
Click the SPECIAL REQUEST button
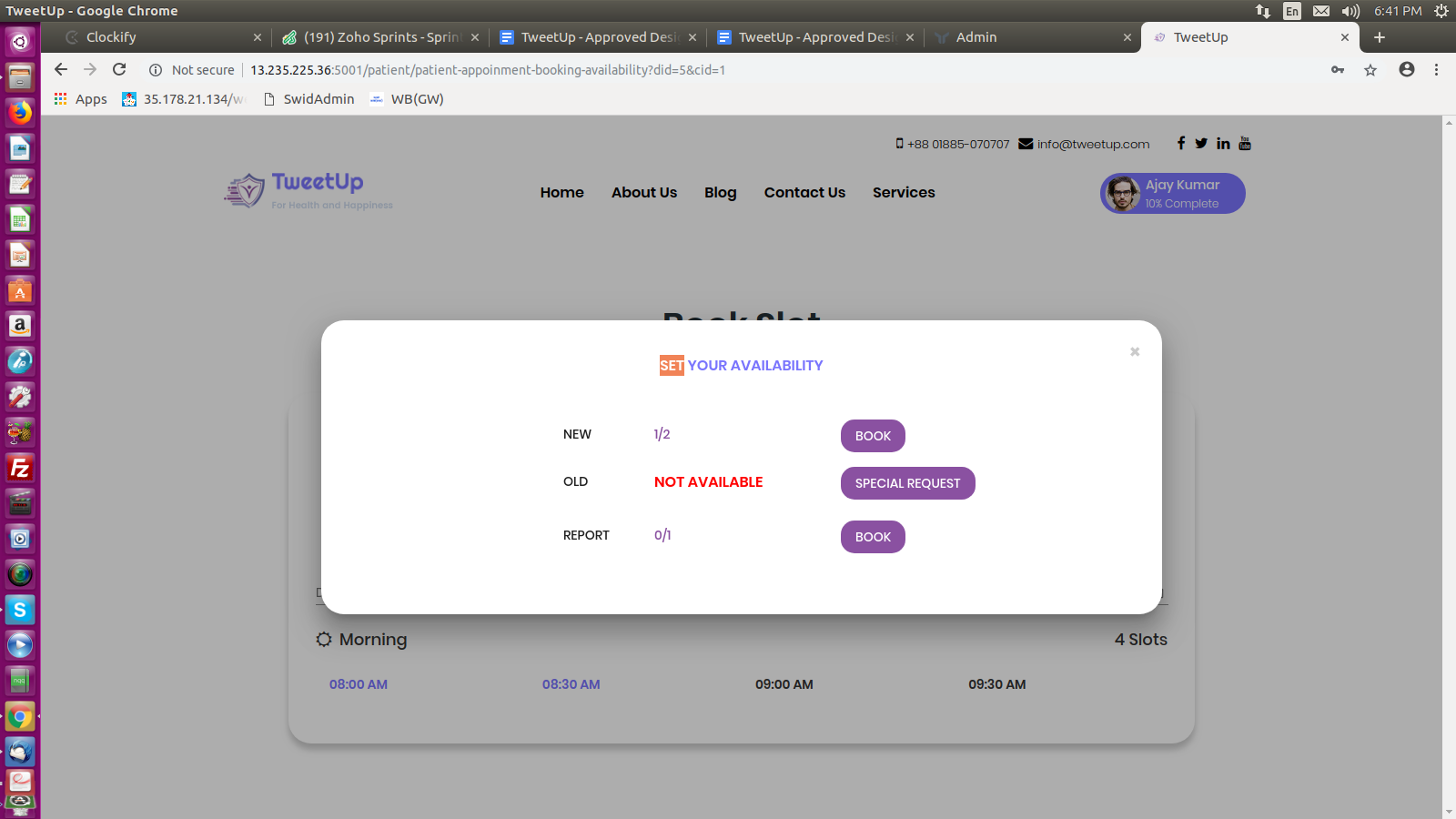[x=907, y=483]
